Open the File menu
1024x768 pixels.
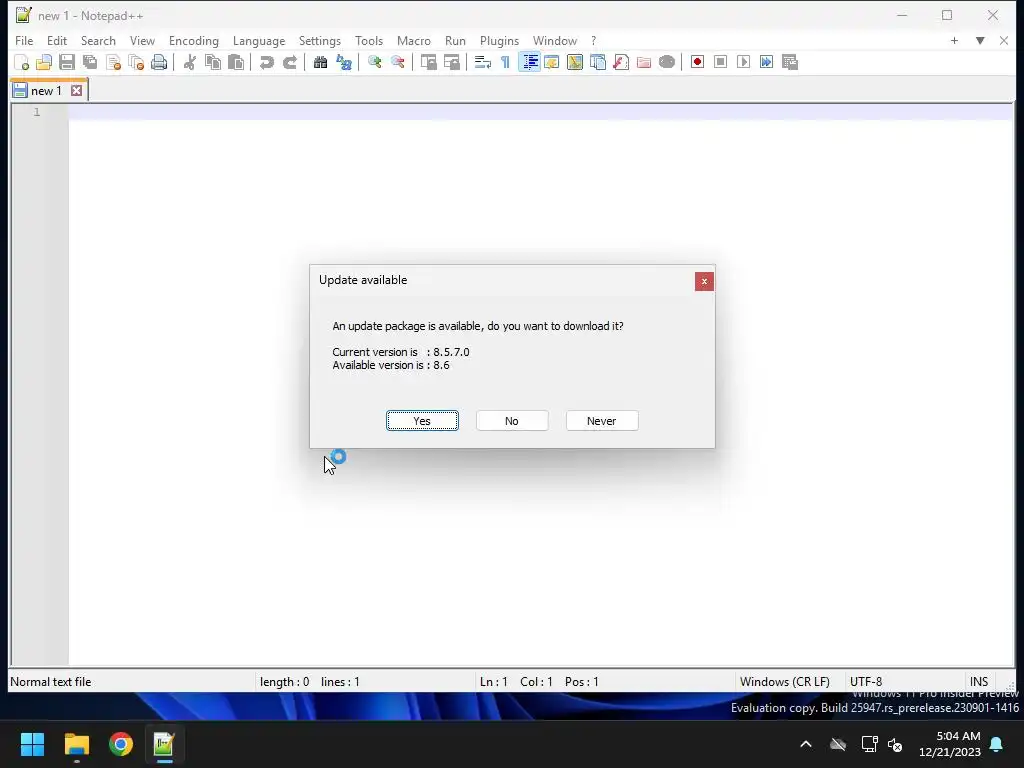pos(24,40)
